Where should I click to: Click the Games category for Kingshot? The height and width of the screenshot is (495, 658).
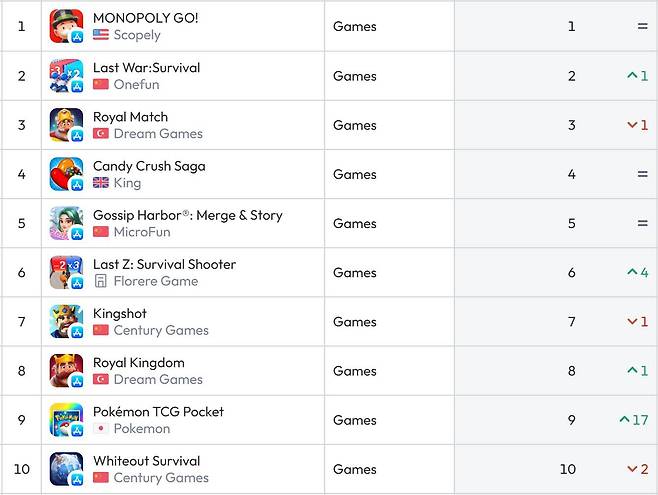355,322
